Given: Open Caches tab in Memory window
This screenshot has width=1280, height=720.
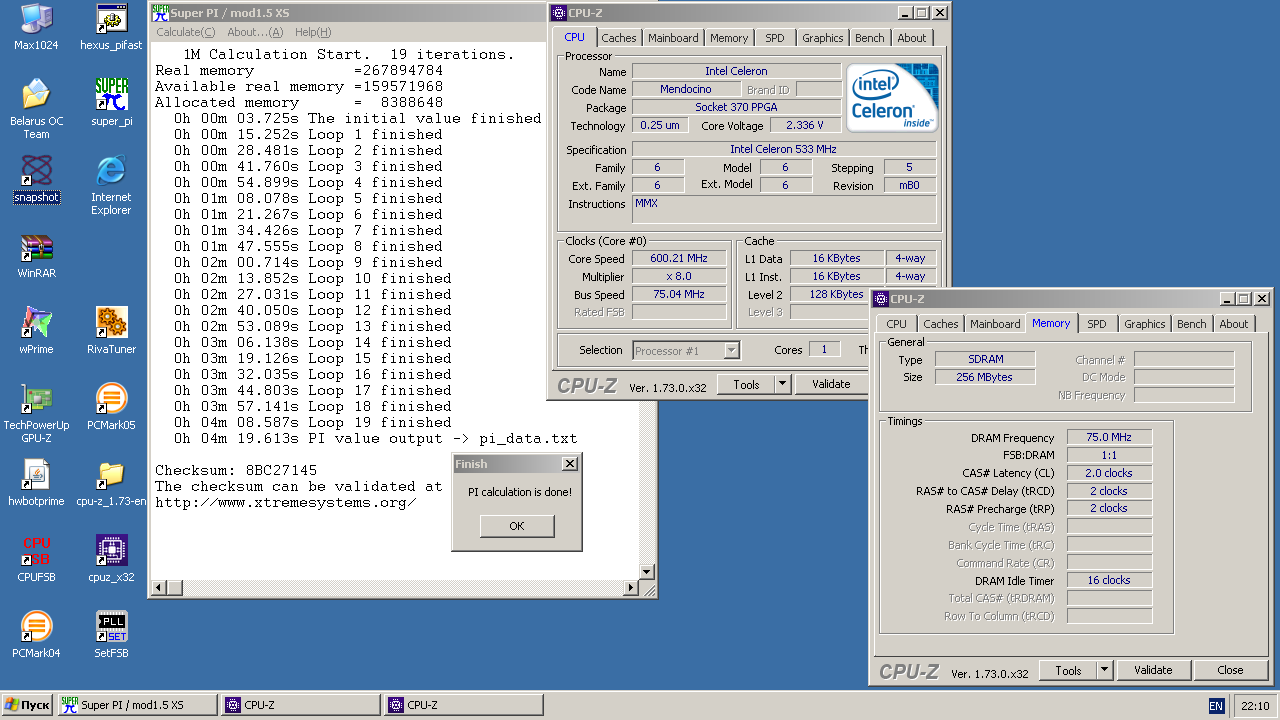Looking at the screenshot, I should point(941,324).
